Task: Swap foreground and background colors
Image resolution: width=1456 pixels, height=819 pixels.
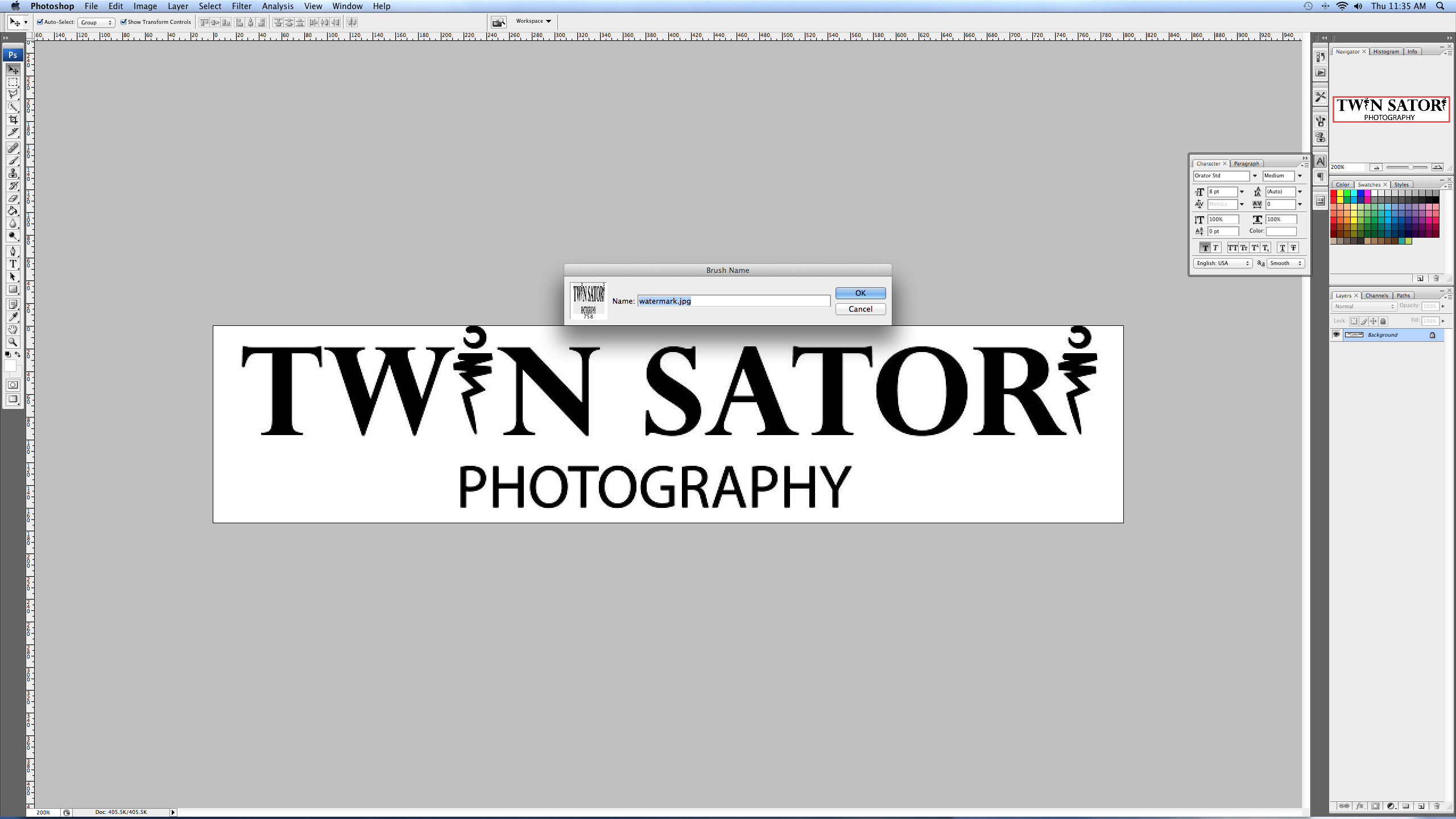Action: (x=18, y=354)
